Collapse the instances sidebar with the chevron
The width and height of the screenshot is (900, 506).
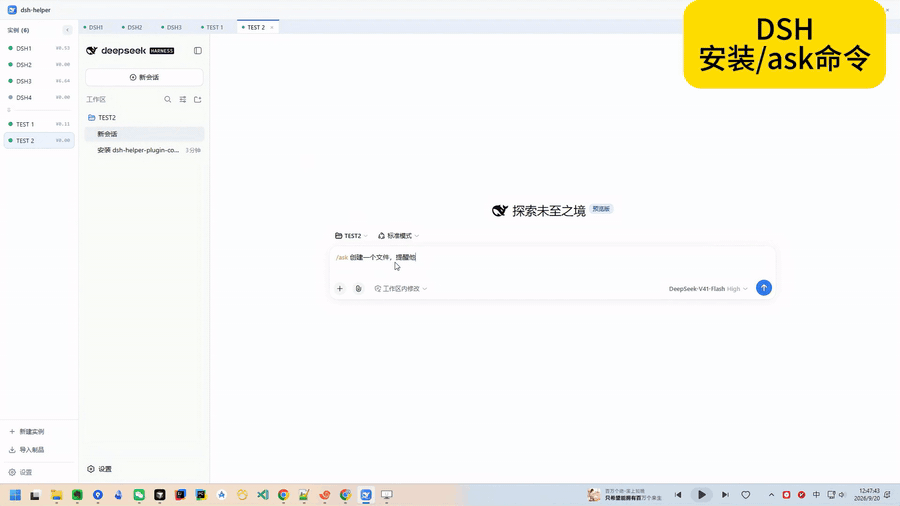pyautogui.click(x=67, y=30)
